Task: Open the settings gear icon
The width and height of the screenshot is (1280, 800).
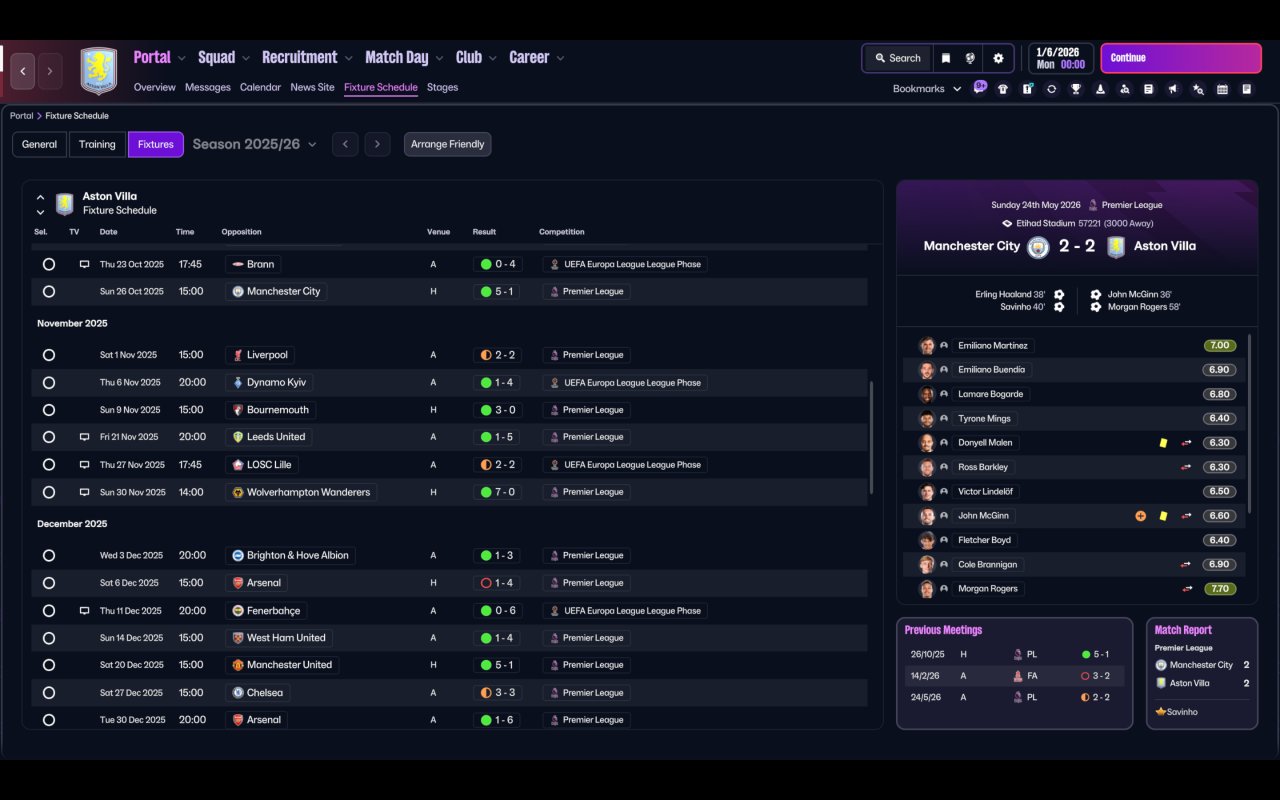Action: tap(998, 58)
